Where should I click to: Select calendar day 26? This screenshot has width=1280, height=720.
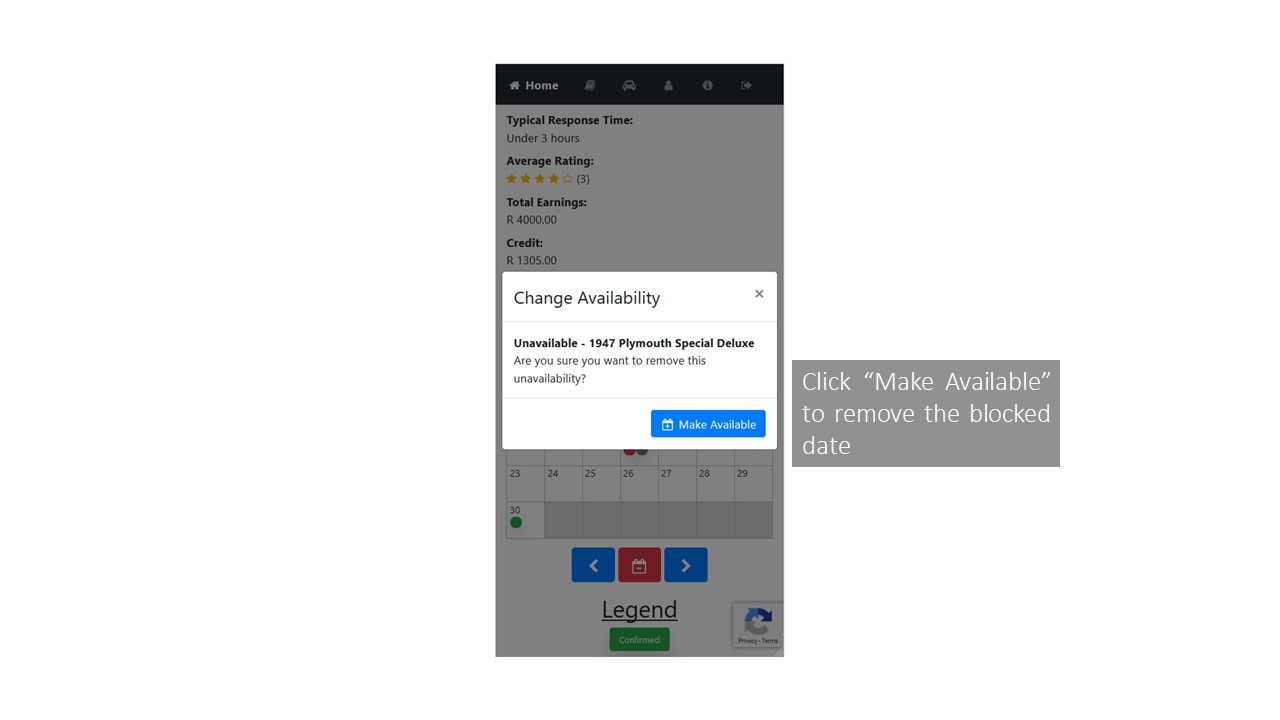click(x=639, y=484)
